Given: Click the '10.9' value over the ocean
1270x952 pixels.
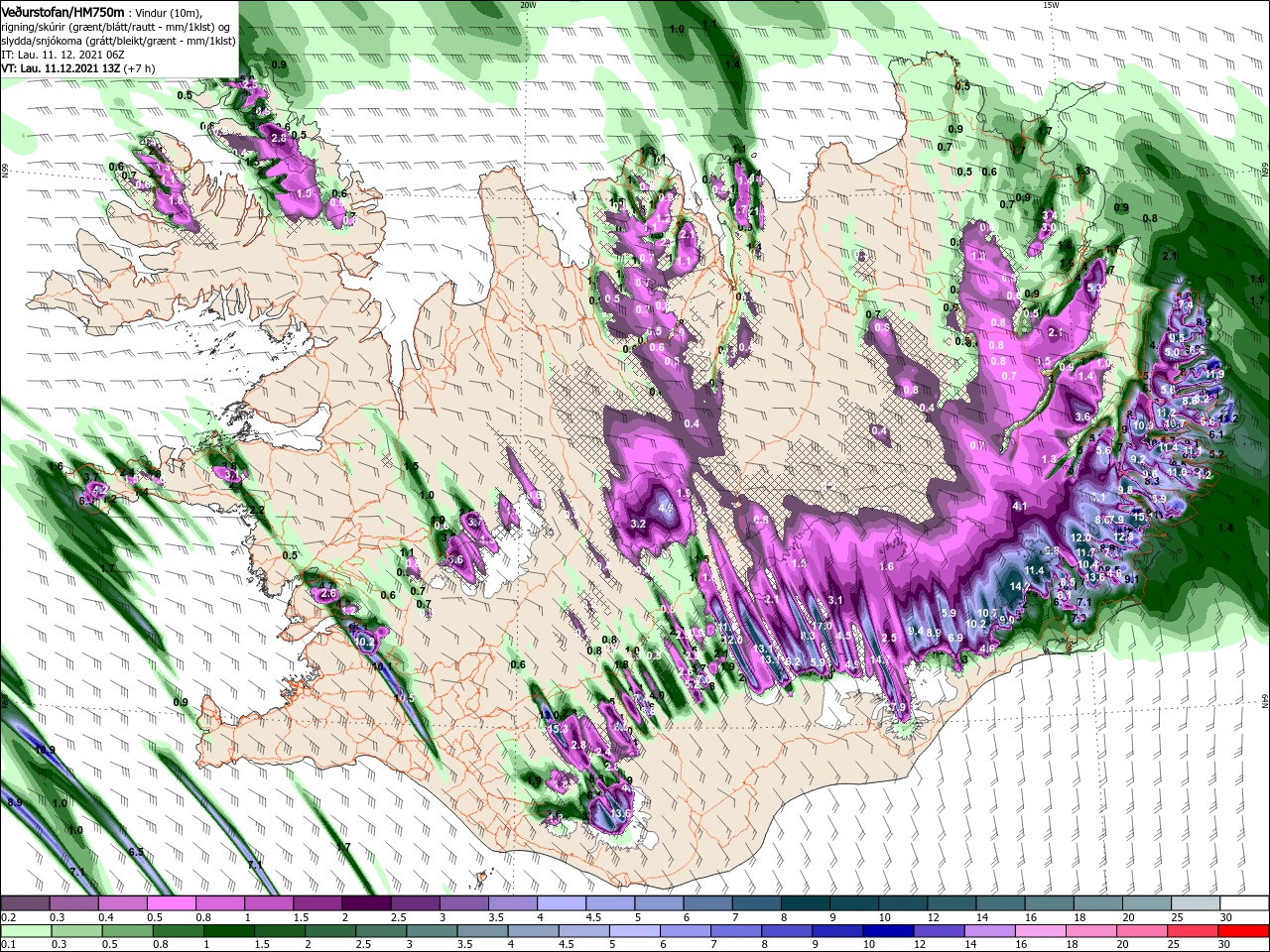Looking at the screenshot, I should pyautogui.click(x=45, y=750).
